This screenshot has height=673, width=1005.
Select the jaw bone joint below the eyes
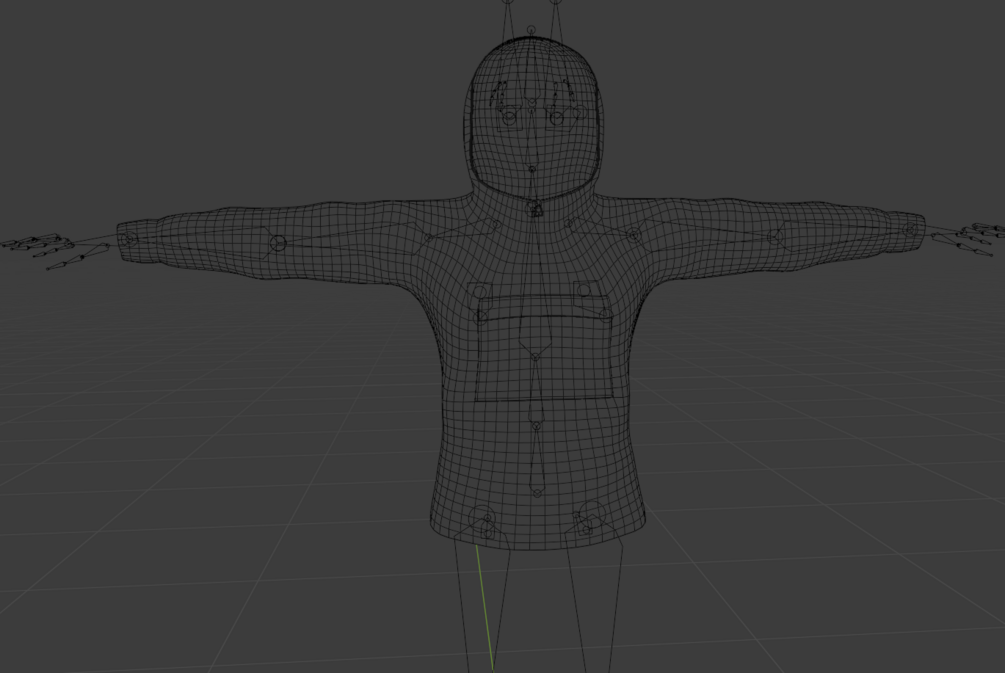point(532,169)
